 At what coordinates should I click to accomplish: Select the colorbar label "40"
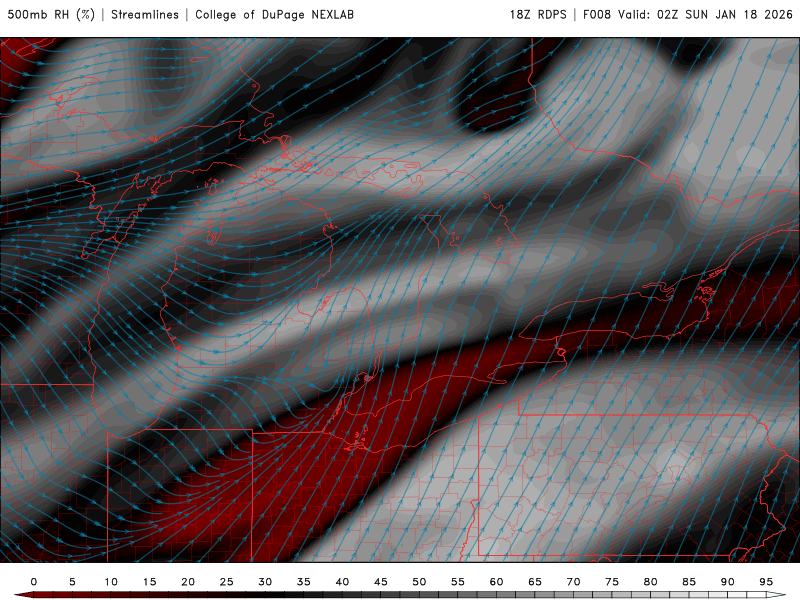pos(342,582)
